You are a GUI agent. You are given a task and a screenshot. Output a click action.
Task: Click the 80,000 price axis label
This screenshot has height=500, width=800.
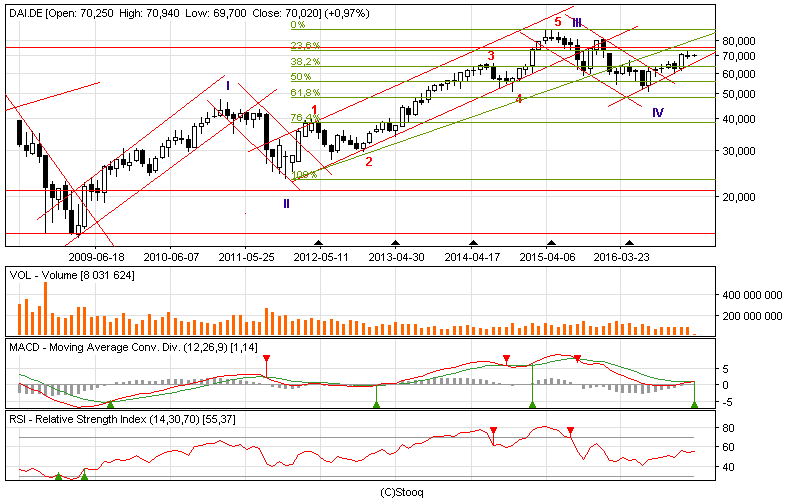(x=739, y=41)
